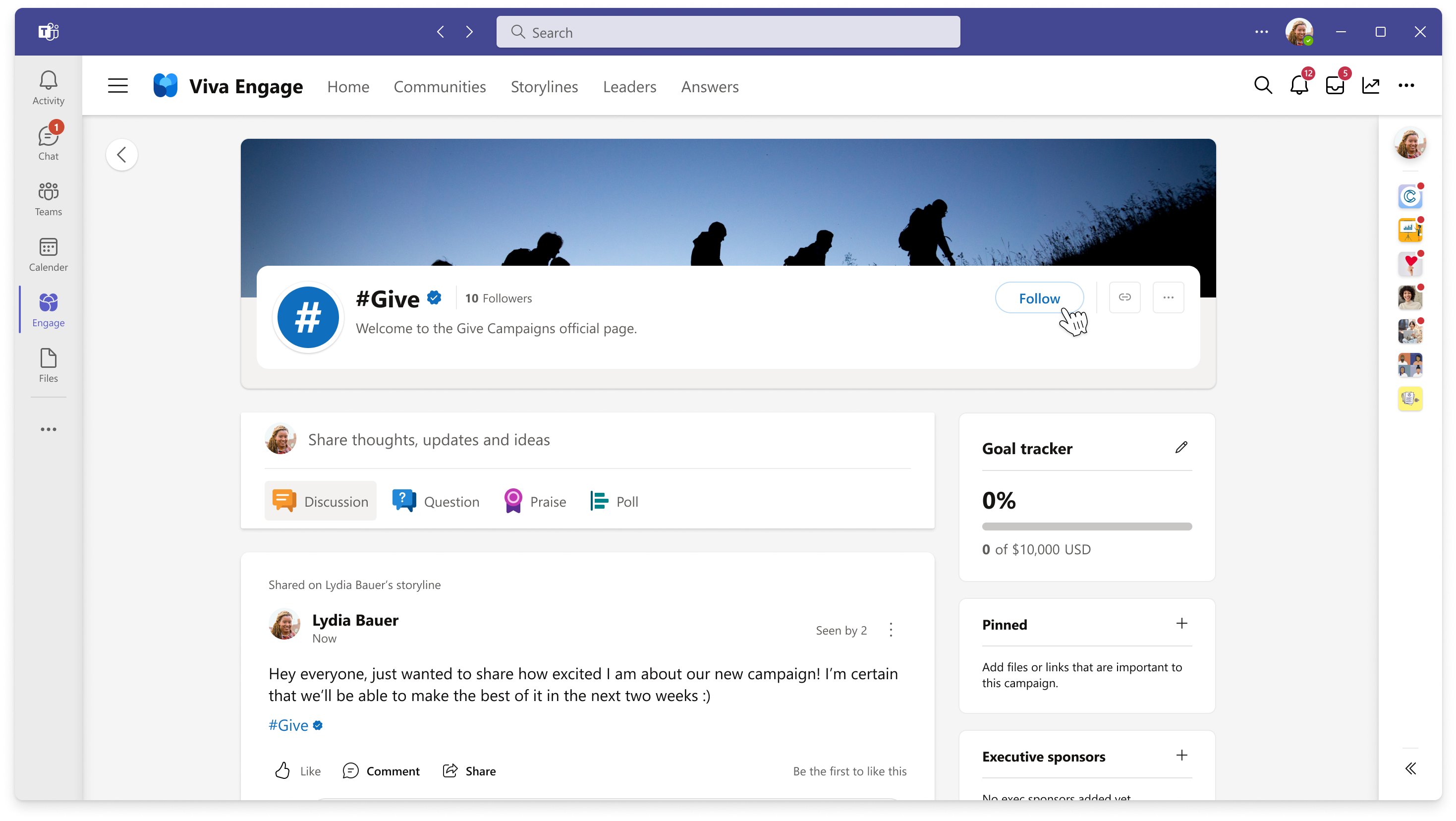1456x821 pixels.
Task: Select the Storylines tab
Action: click(544, 86)
